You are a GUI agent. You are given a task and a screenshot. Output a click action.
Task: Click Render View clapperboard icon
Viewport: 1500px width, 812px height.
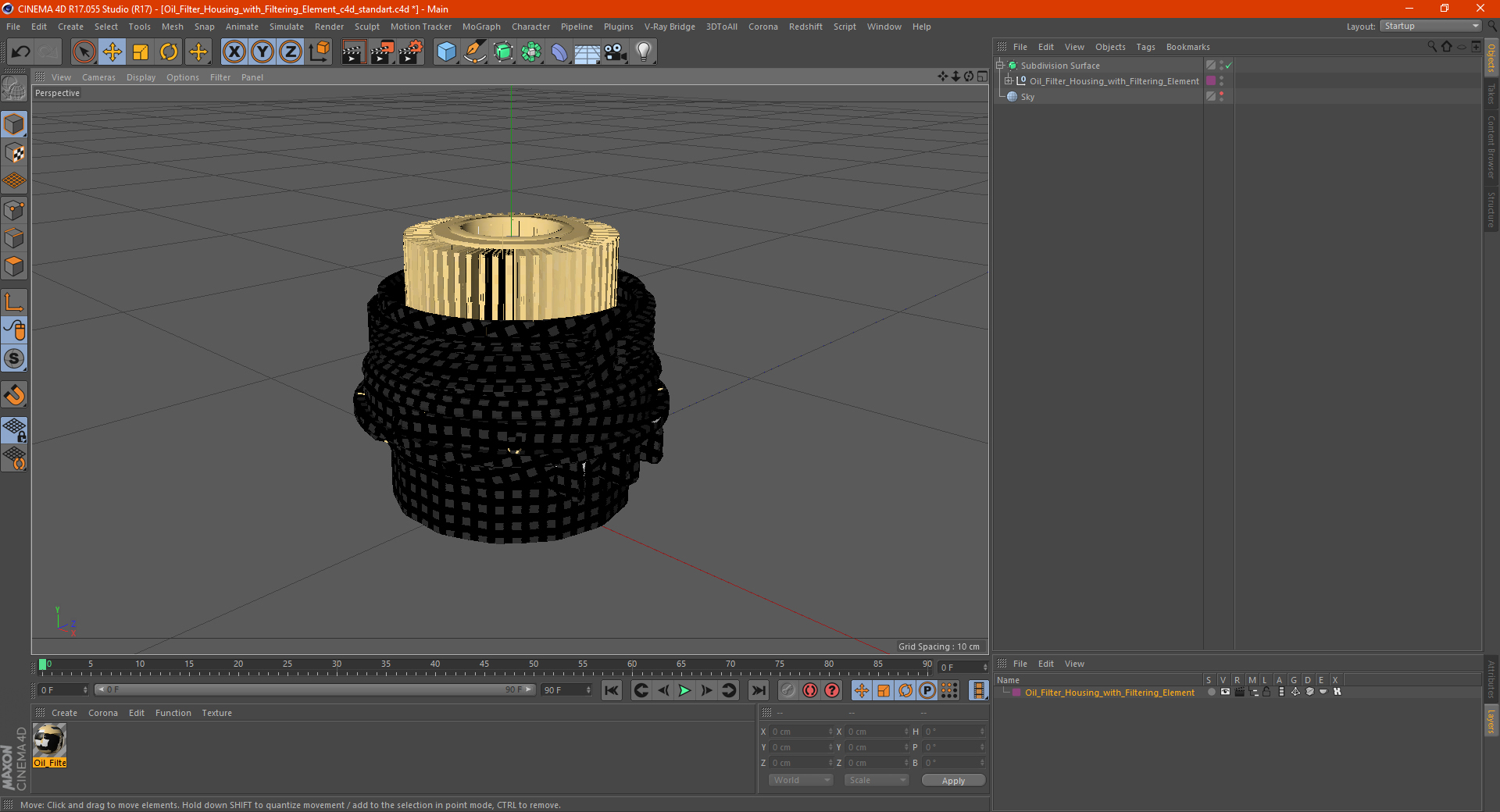[x=354, y=52]
